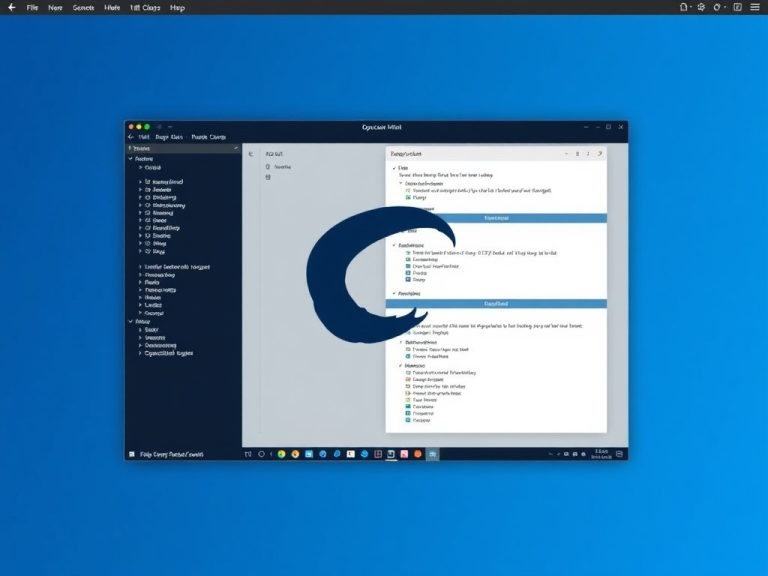Open the orange-and-yellow round taskbar icon
This screenshot has width=768, height=576.
(x=295, y=454)
